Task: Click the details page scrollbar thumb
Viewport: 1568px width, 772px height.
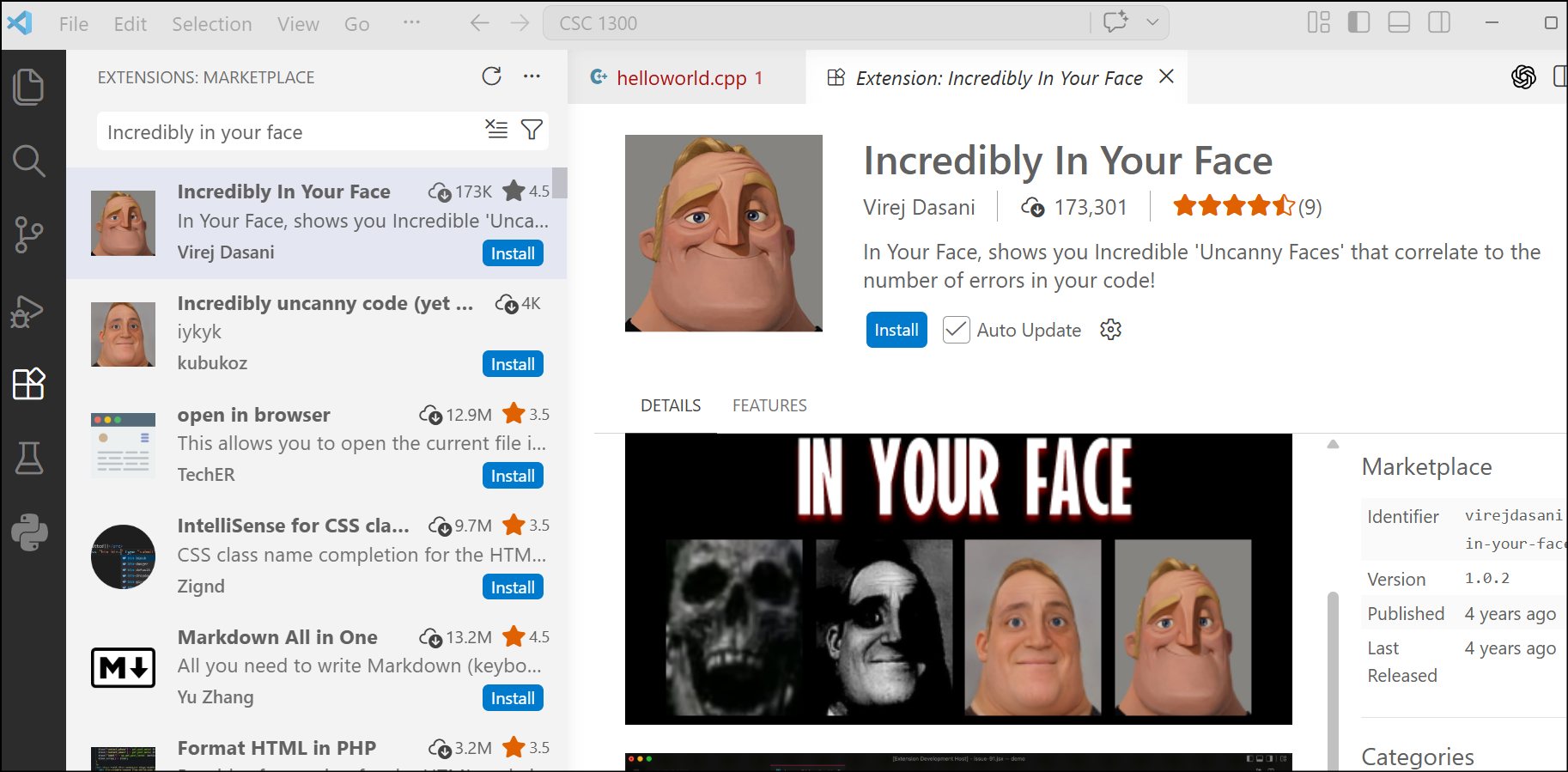Action: [x=1333, y=680]
